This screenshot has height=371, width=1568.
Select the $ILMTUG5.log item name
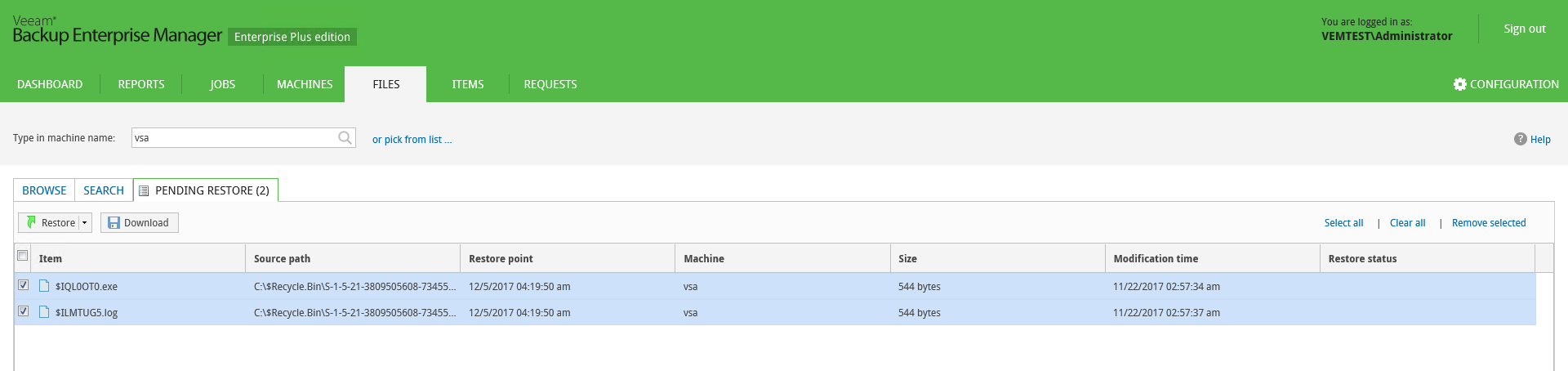tap(87, 313)
